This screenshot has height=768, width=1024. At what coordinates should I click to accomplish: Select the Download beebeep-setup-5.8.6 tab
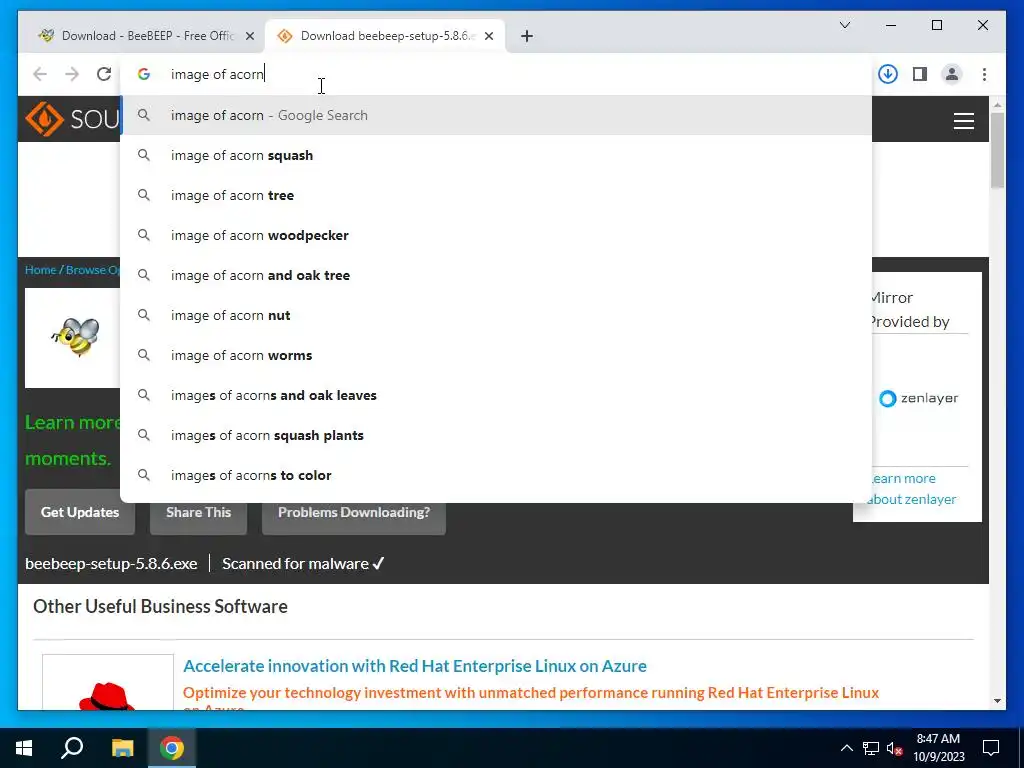[x=385, y=36]
